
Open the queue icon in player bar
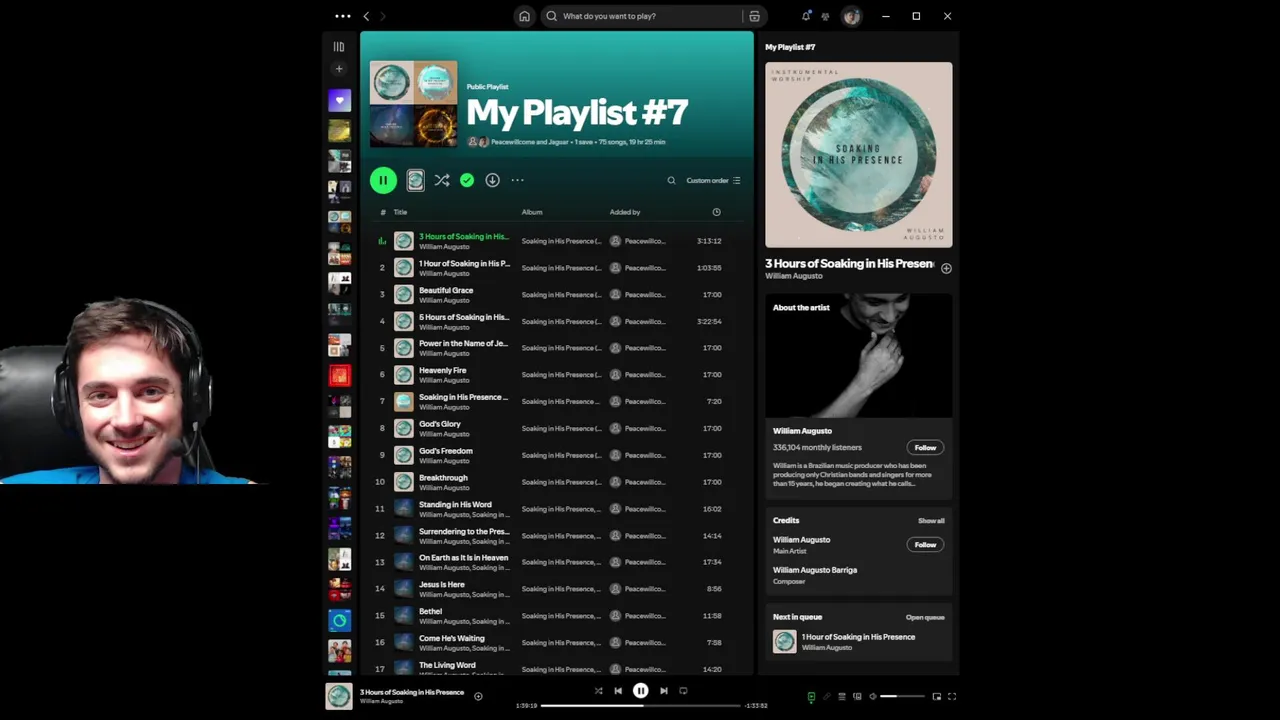842,696
